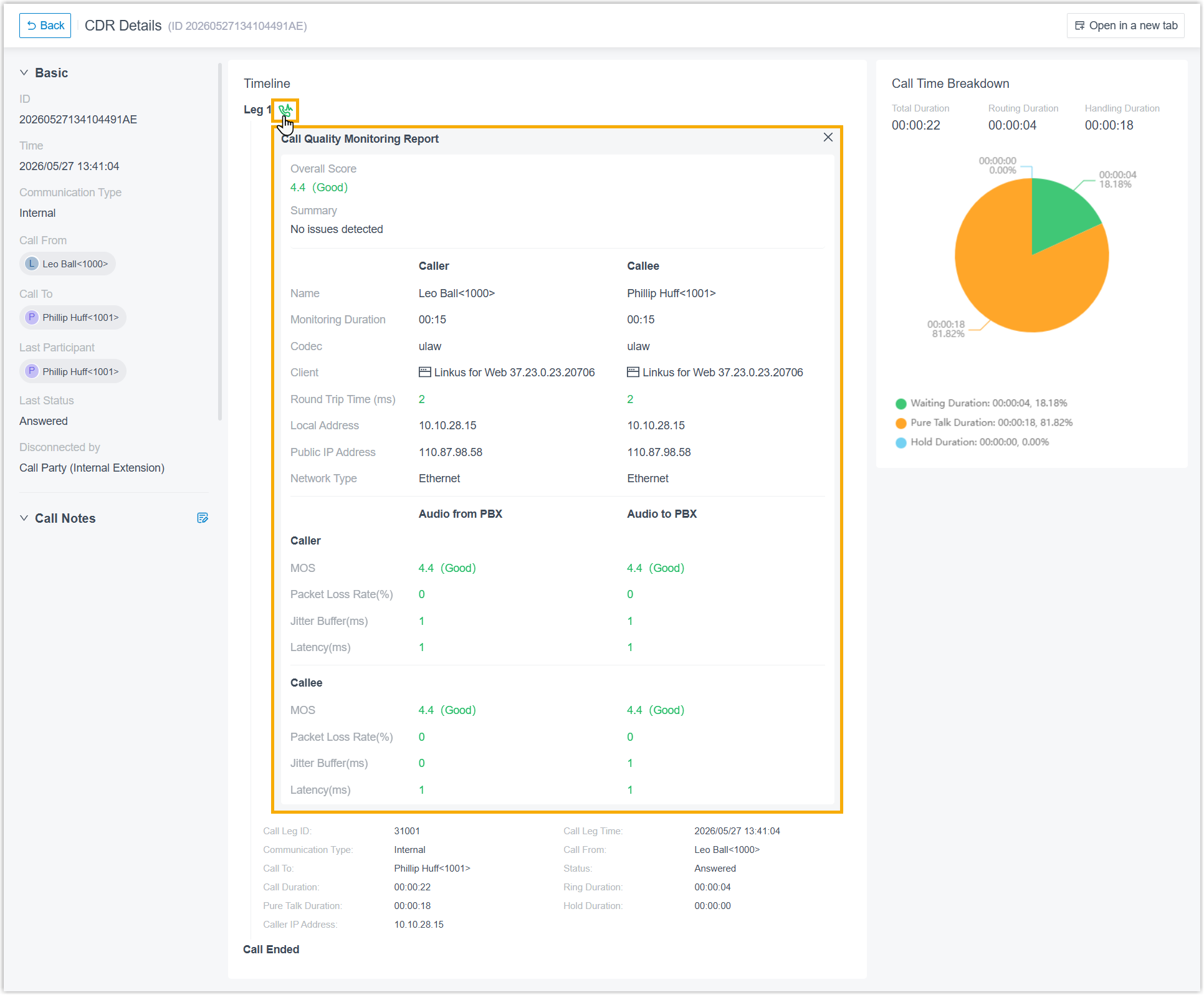Click the Overall Score 4.4 (Good) value

(318, 187)
